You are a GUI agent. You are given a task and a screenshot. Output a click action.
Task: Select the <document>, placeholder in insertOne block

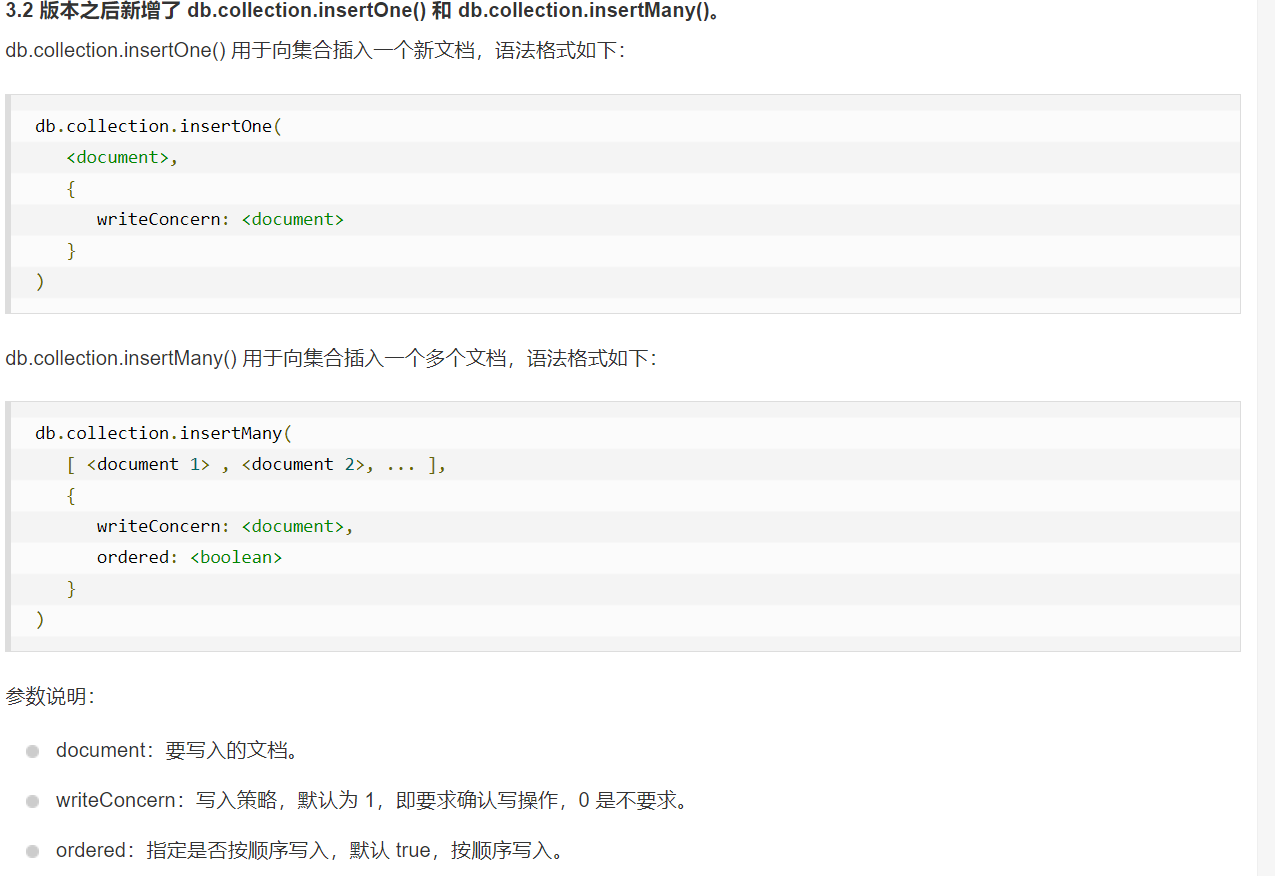click(x=121, y=157)
